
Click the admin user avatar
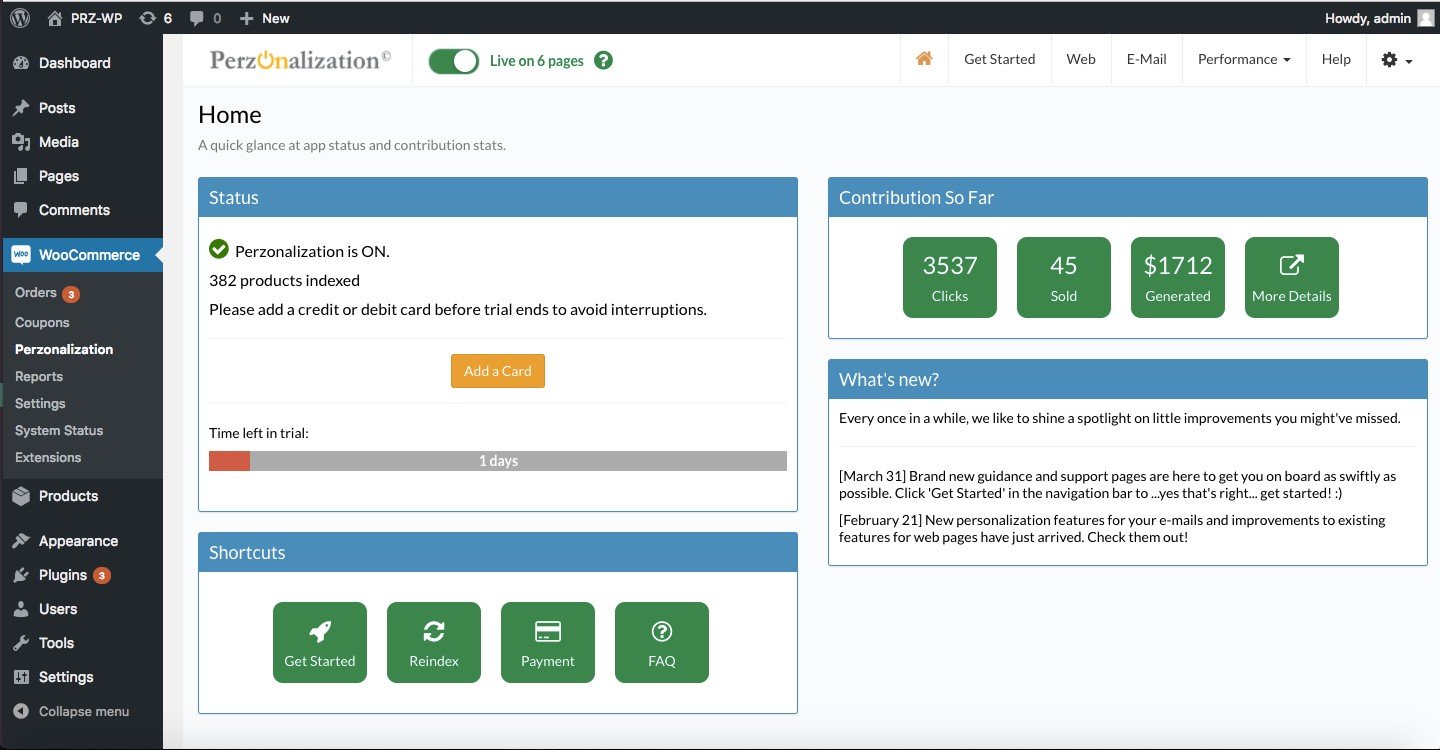1425,18
